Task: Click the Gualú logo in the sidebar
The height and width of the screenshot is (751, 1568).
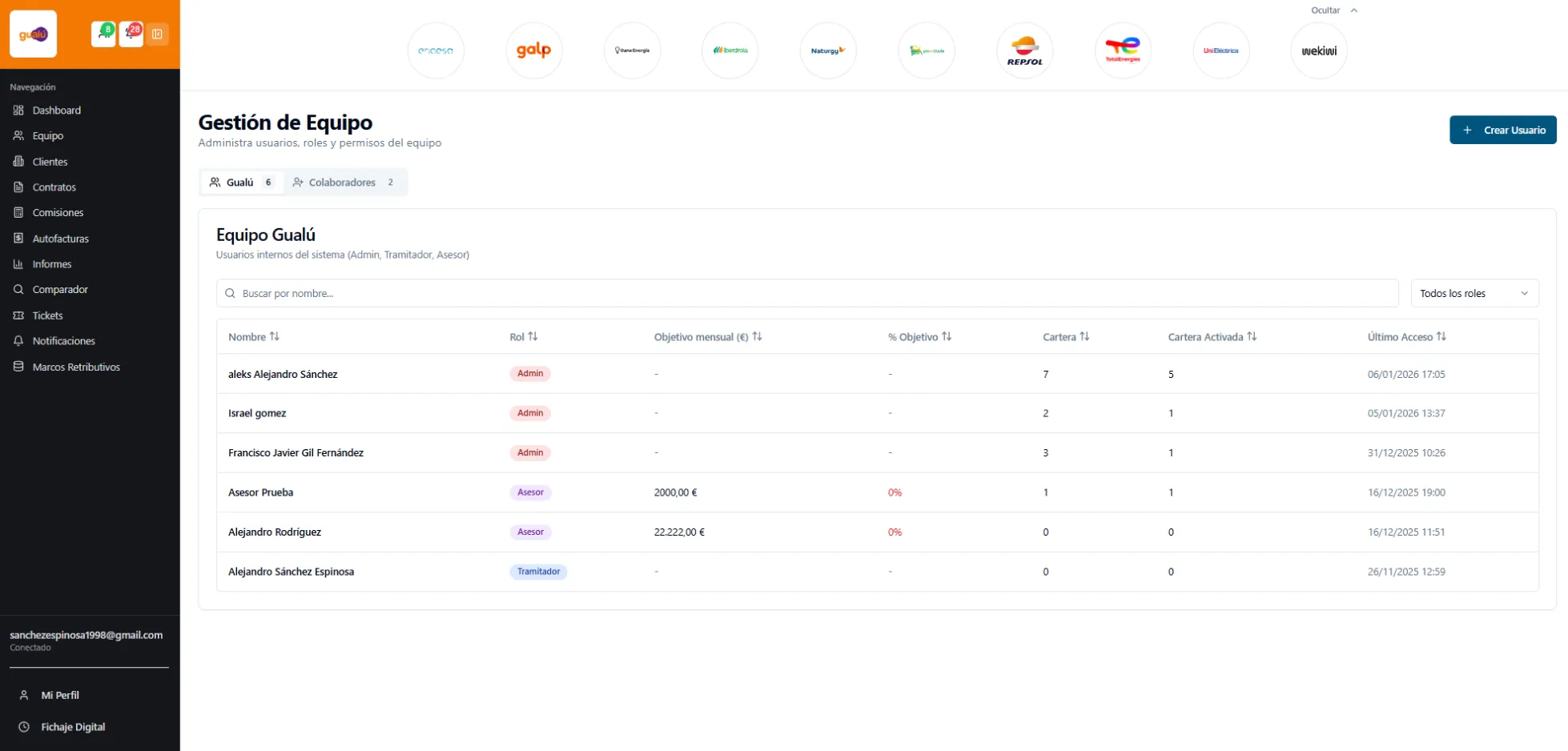Action: click(34, 34)
